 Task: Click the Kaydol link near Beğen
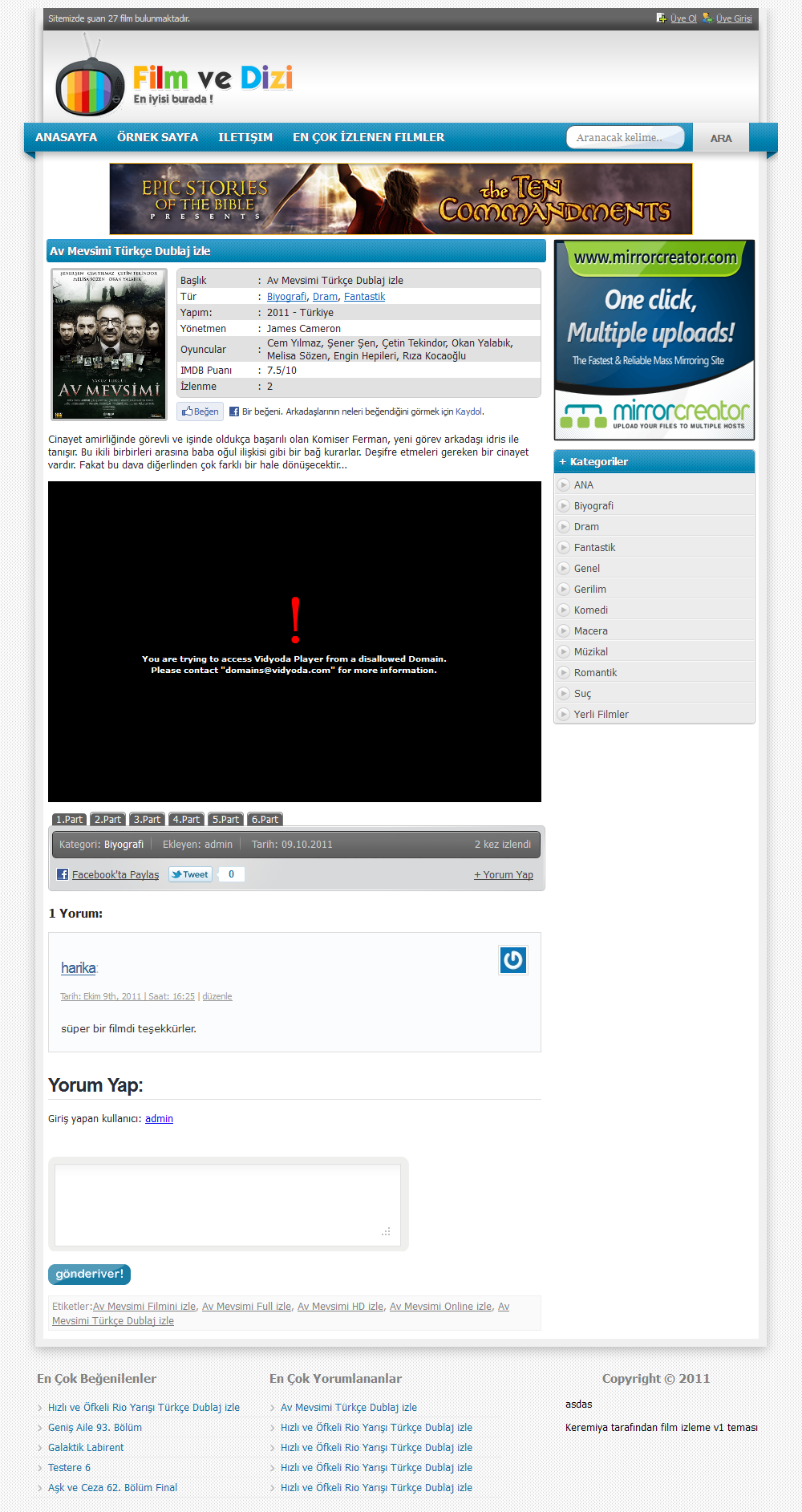(469, 411)
